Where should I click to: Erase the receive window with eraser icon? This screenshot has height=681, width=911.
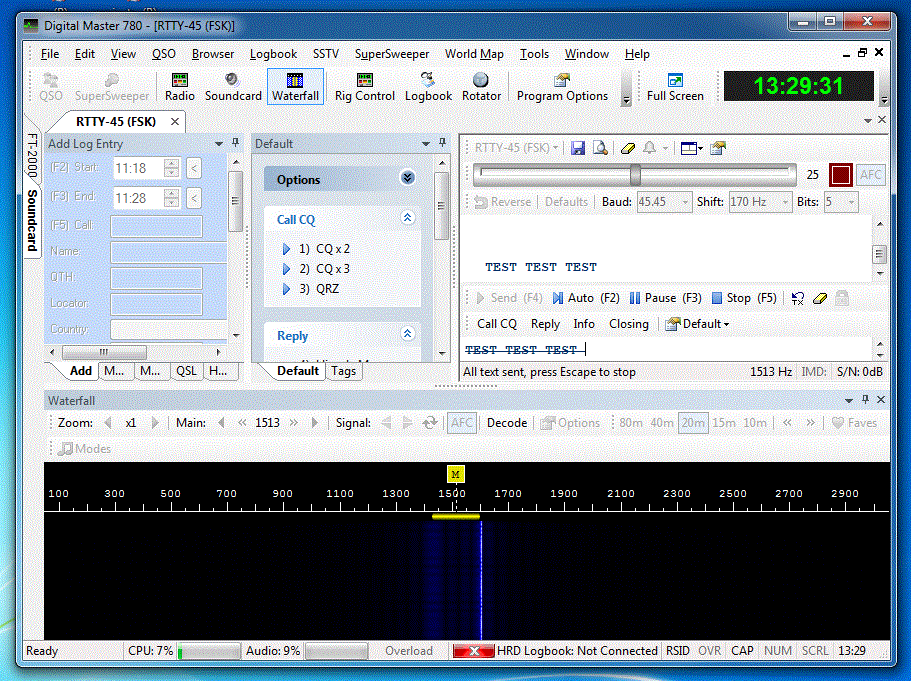(627, 148)
